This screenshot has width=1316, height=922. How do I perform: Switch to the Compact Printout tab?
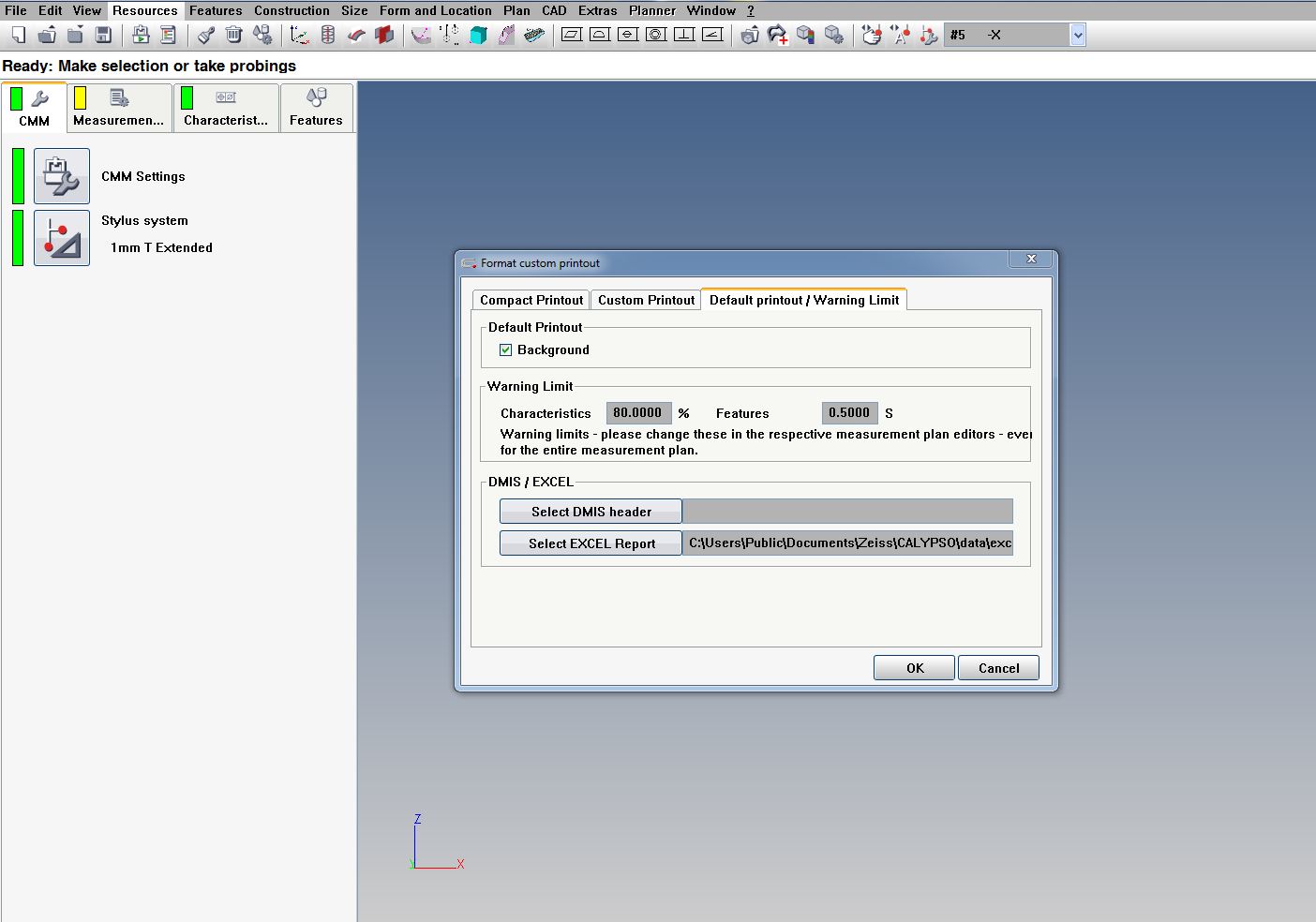point(531,300)
